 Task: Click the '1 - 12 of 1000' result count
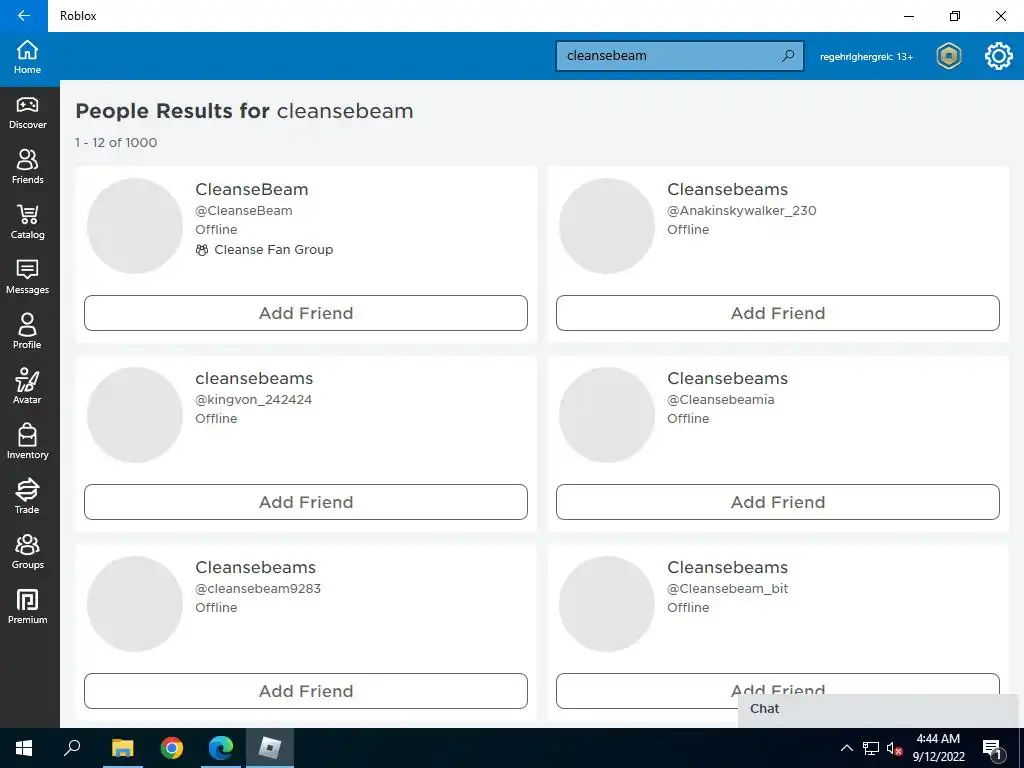(116, 142)
